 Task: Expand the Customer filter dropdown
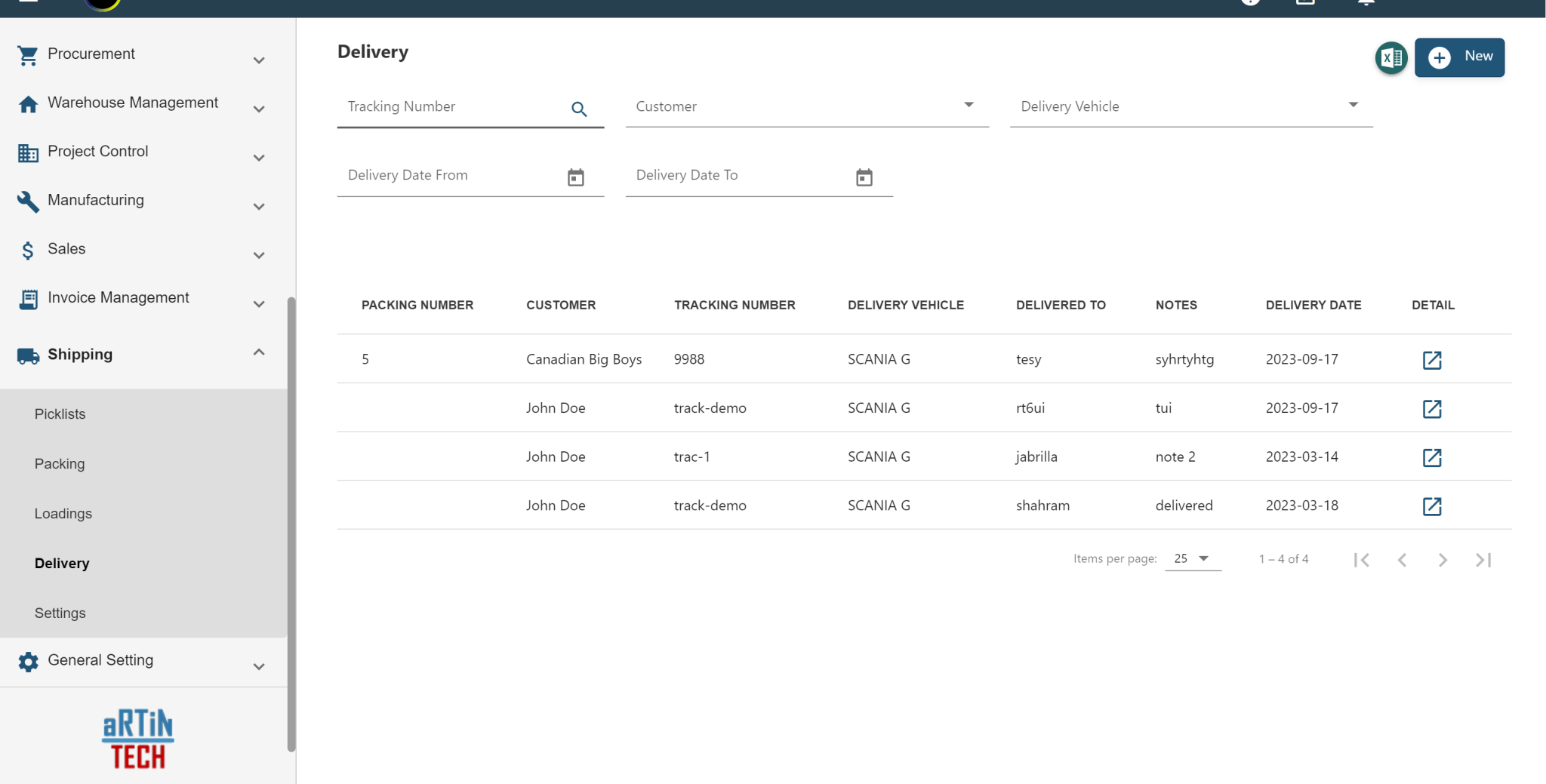coord(969,105)
